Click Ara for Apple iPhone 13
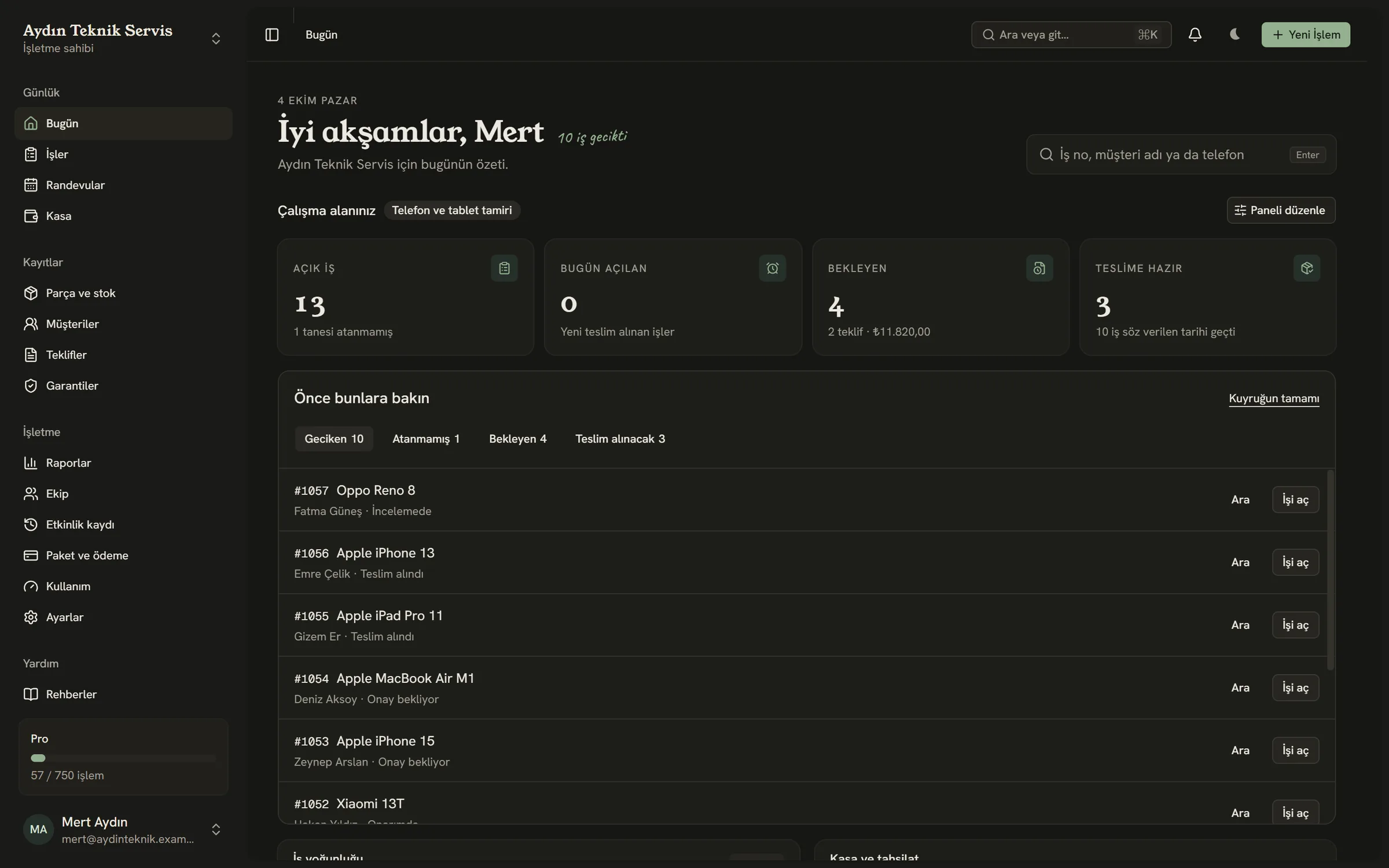The height and width of the screenshot is (868, 1389). [1240, 562]
